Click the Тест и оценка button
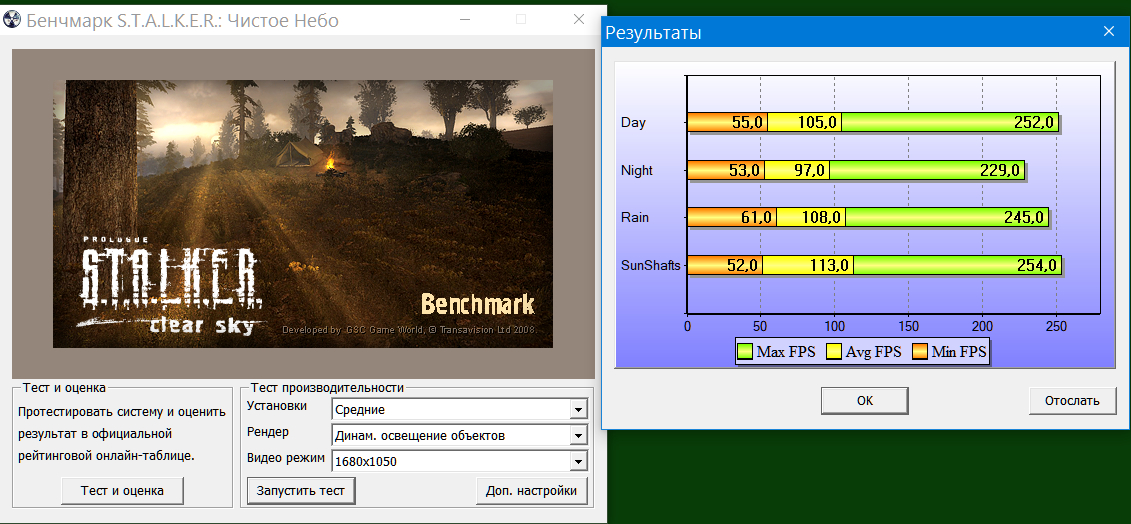Image resolution: width=1131 pixels, height=524 pixels. pos(122,491)
